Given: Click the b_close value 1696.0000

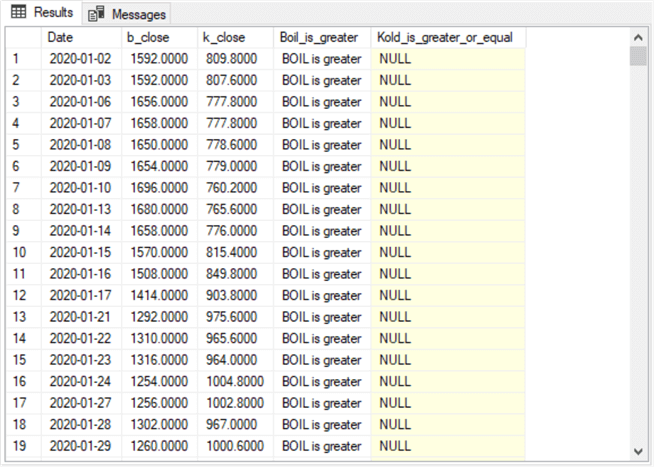Looking at the screenshot, I should [x=159, y=188].
